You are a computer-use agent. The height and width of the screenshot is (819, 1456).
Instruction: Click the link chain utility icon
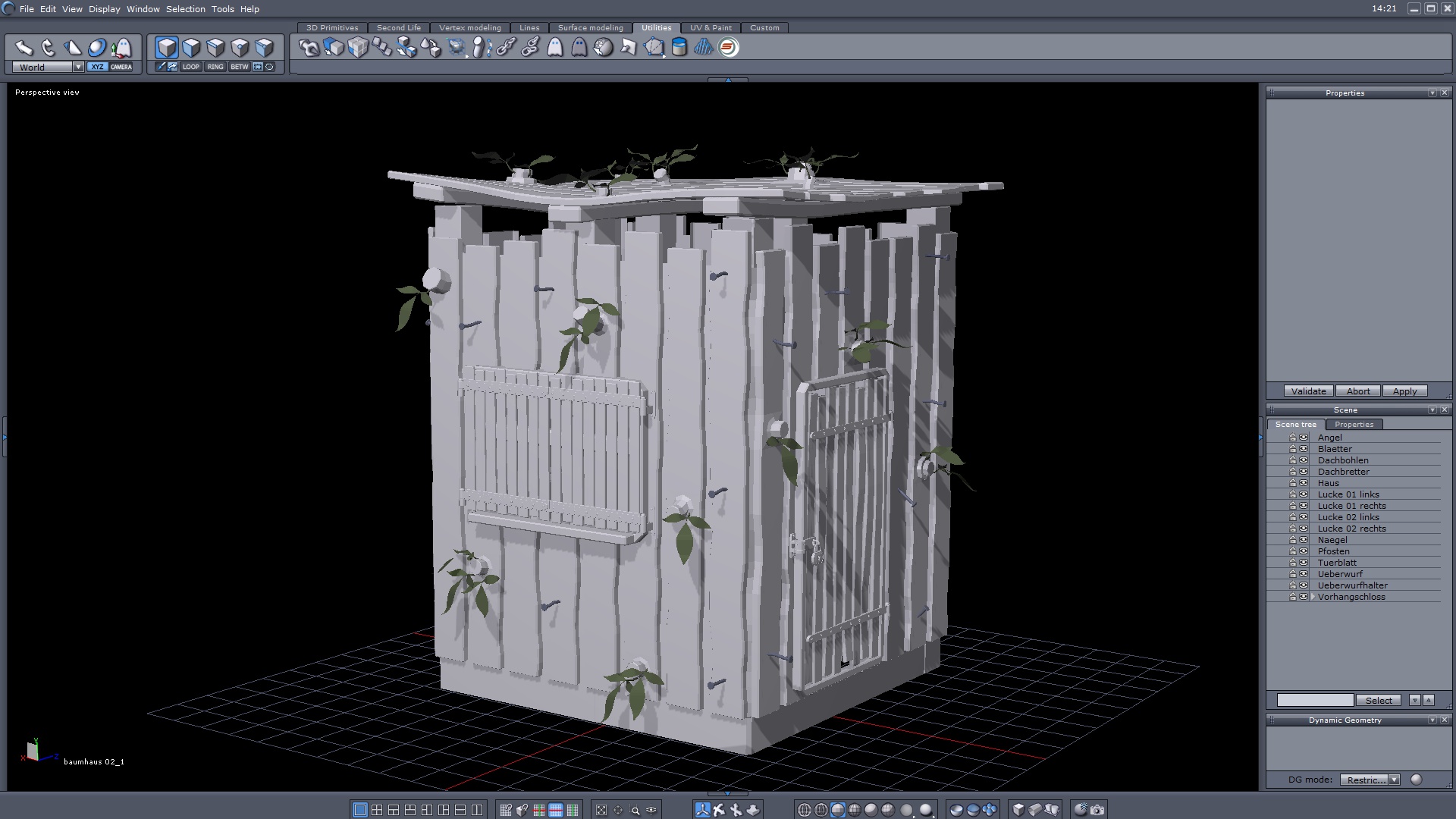[x=506, y=48]
